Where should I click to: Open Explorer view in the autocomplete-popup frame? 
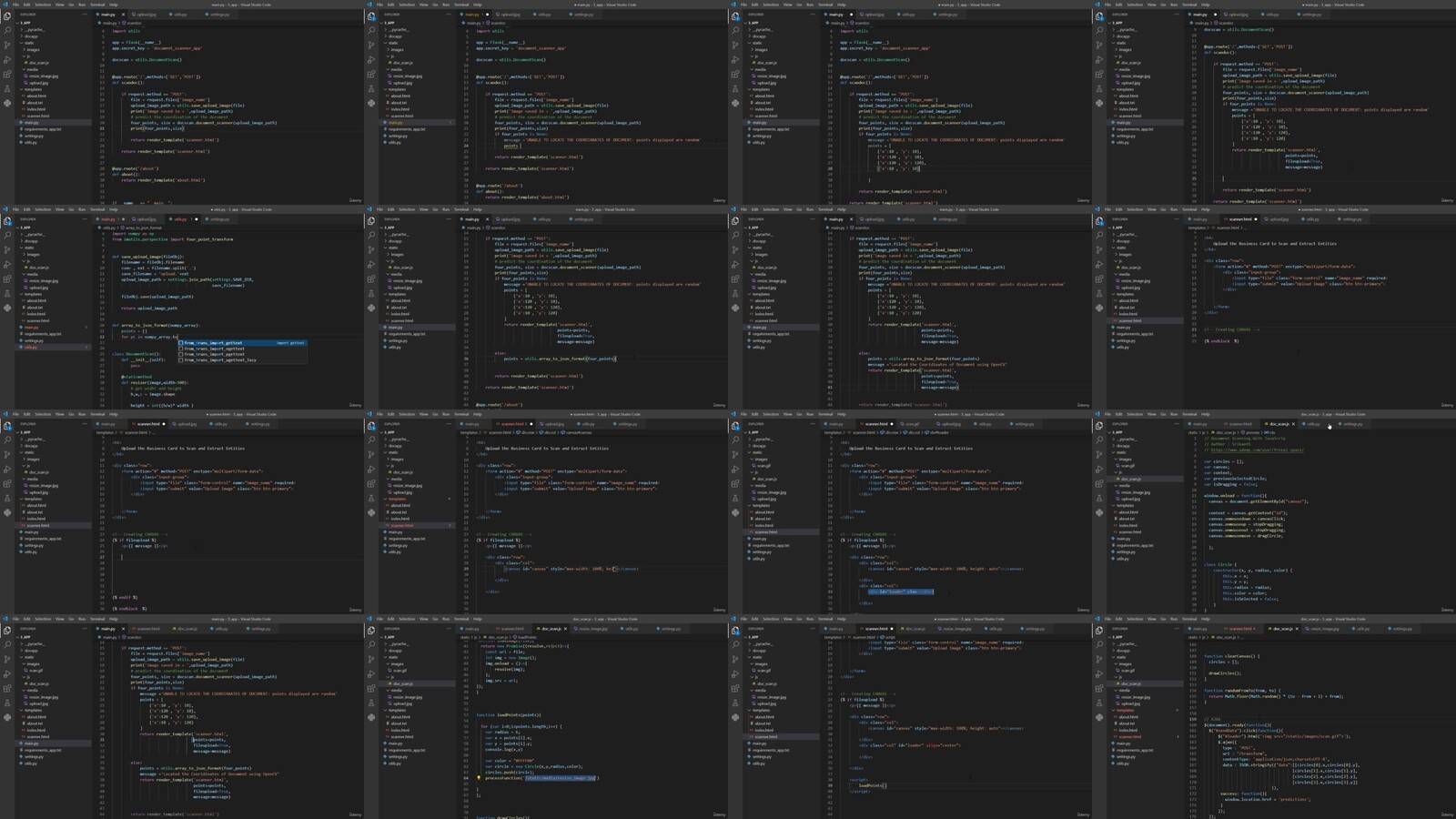point(7,221)
